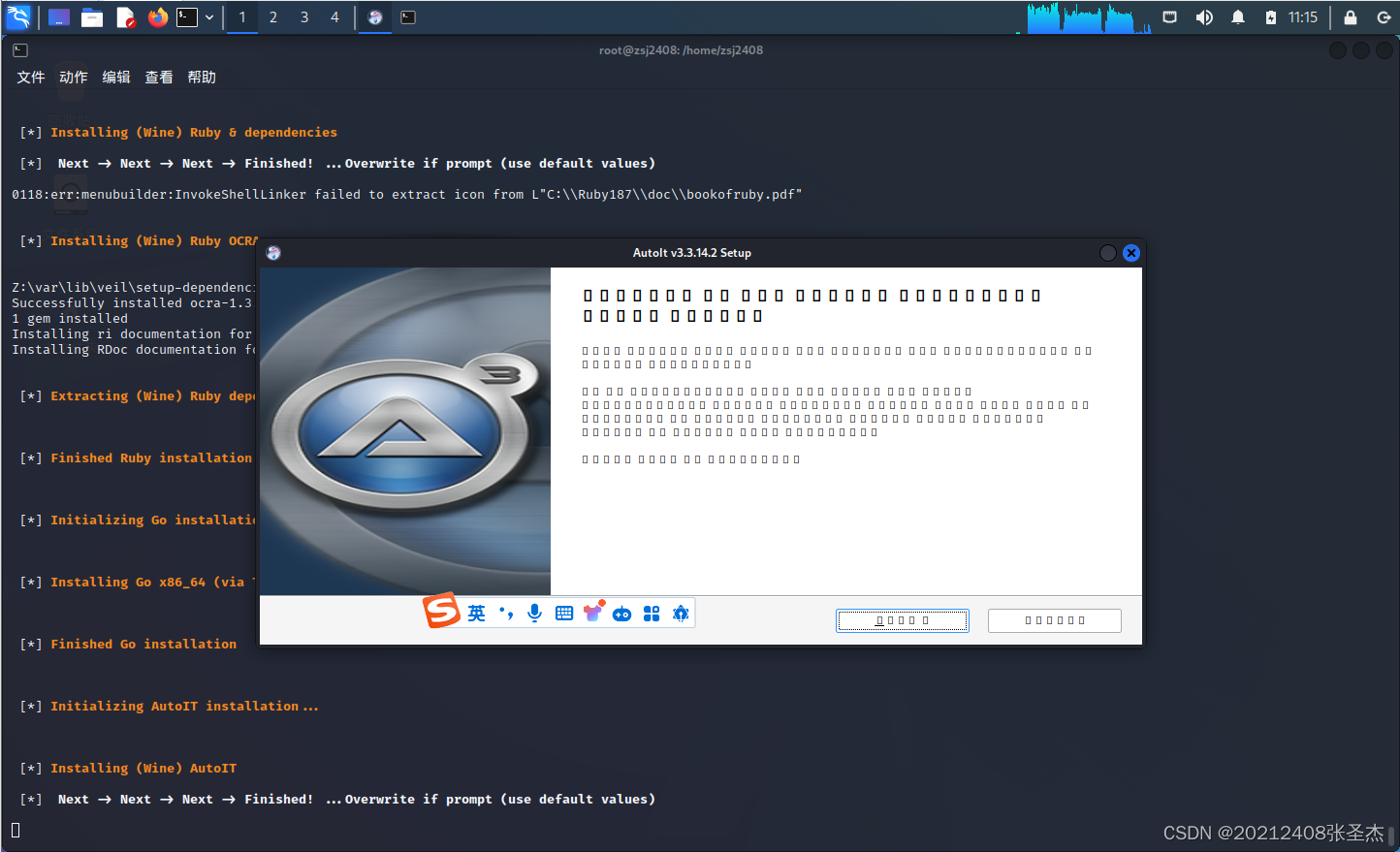1400x852 pixels.
Task: Open the Kali dragon applications menu
Action: (x=18, y=17)
